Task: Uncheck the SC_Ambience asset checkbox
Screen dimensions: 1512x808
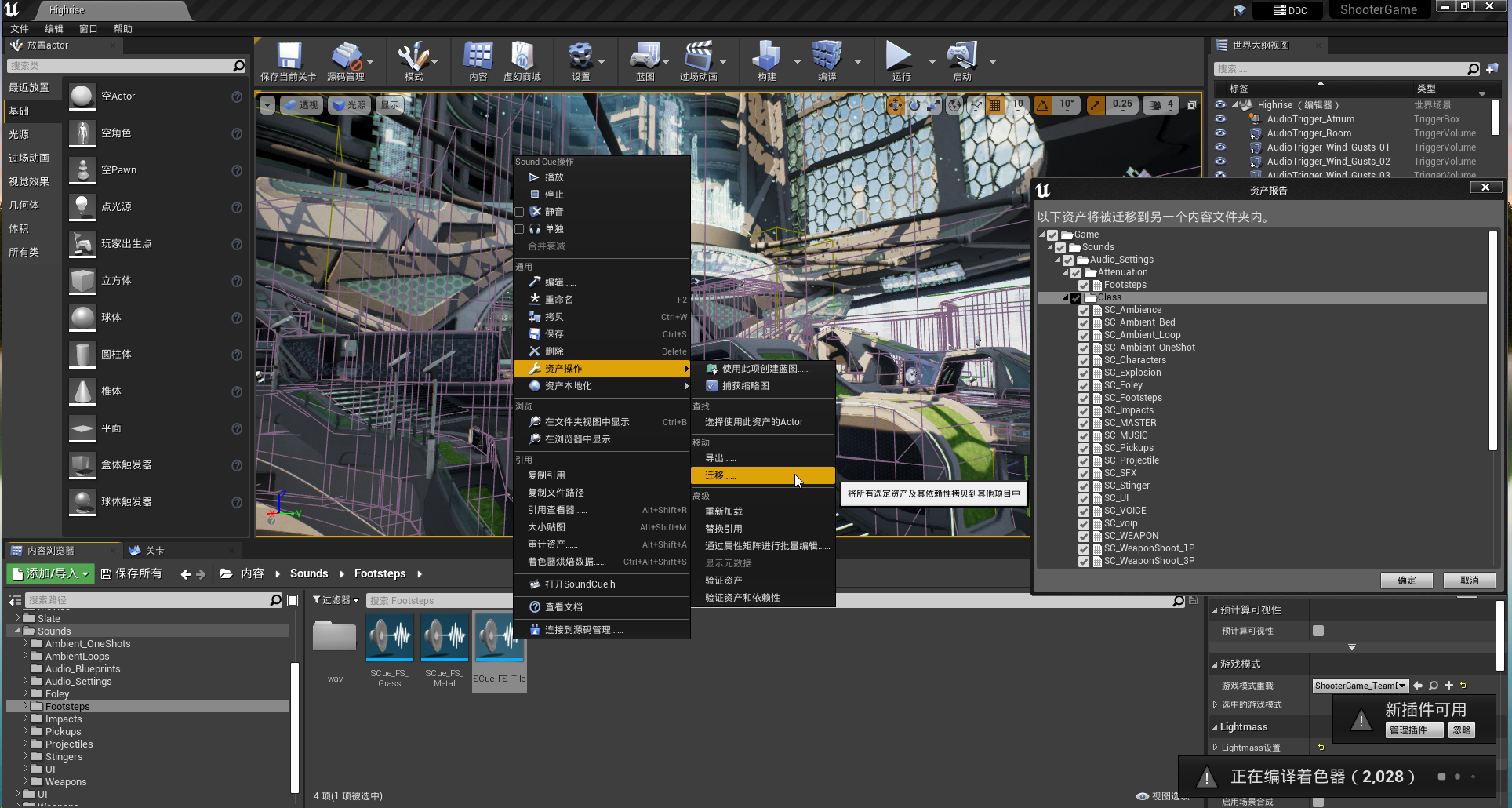Action: 1084,310
